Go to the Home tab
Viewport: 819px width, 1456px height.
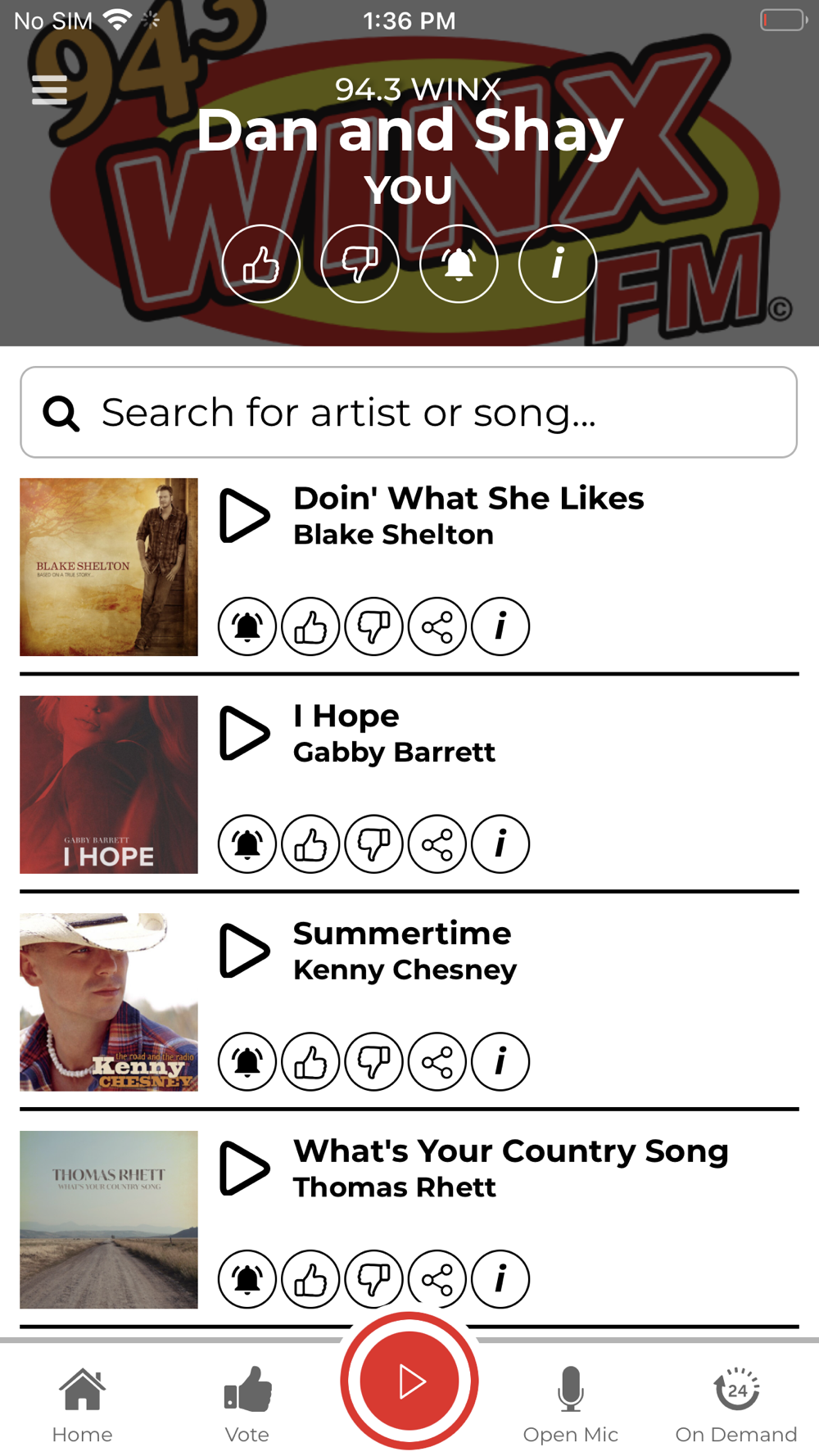click(82, 1404)
